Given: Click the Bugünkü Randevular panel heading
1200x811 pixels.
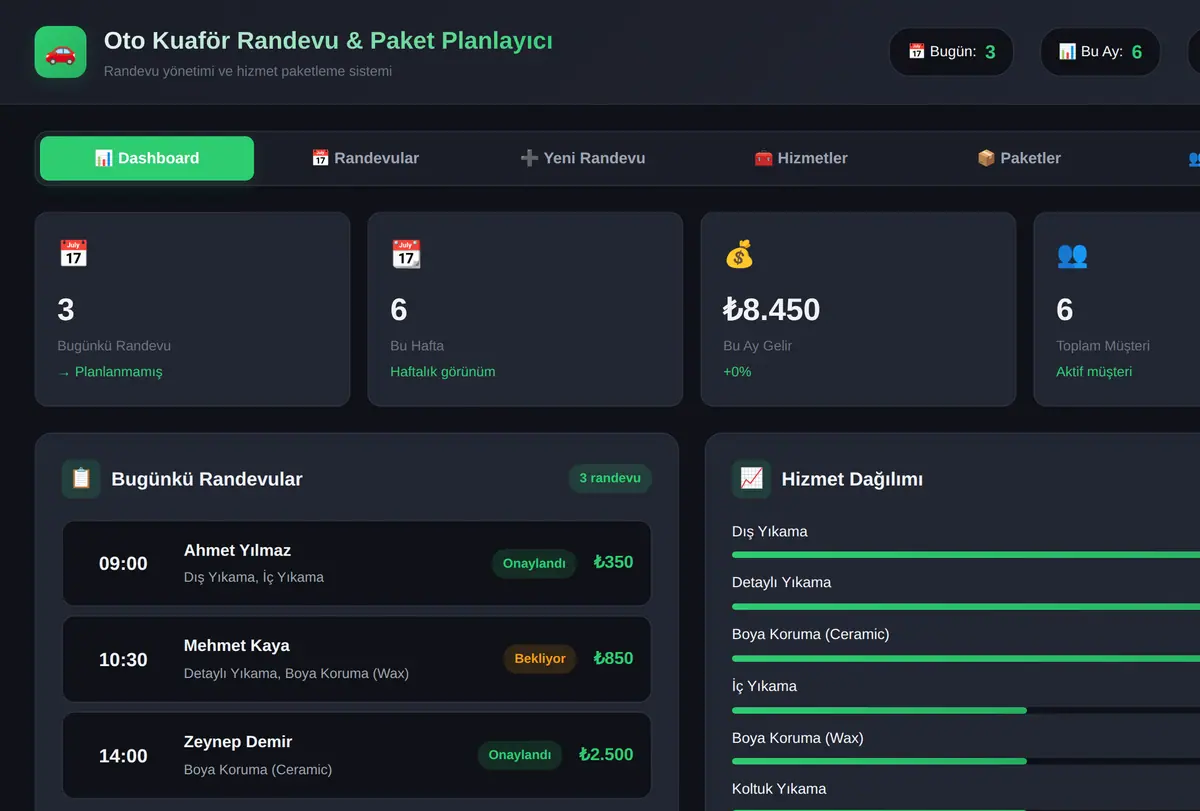Looking at the screenshot, I should point(207,479).
